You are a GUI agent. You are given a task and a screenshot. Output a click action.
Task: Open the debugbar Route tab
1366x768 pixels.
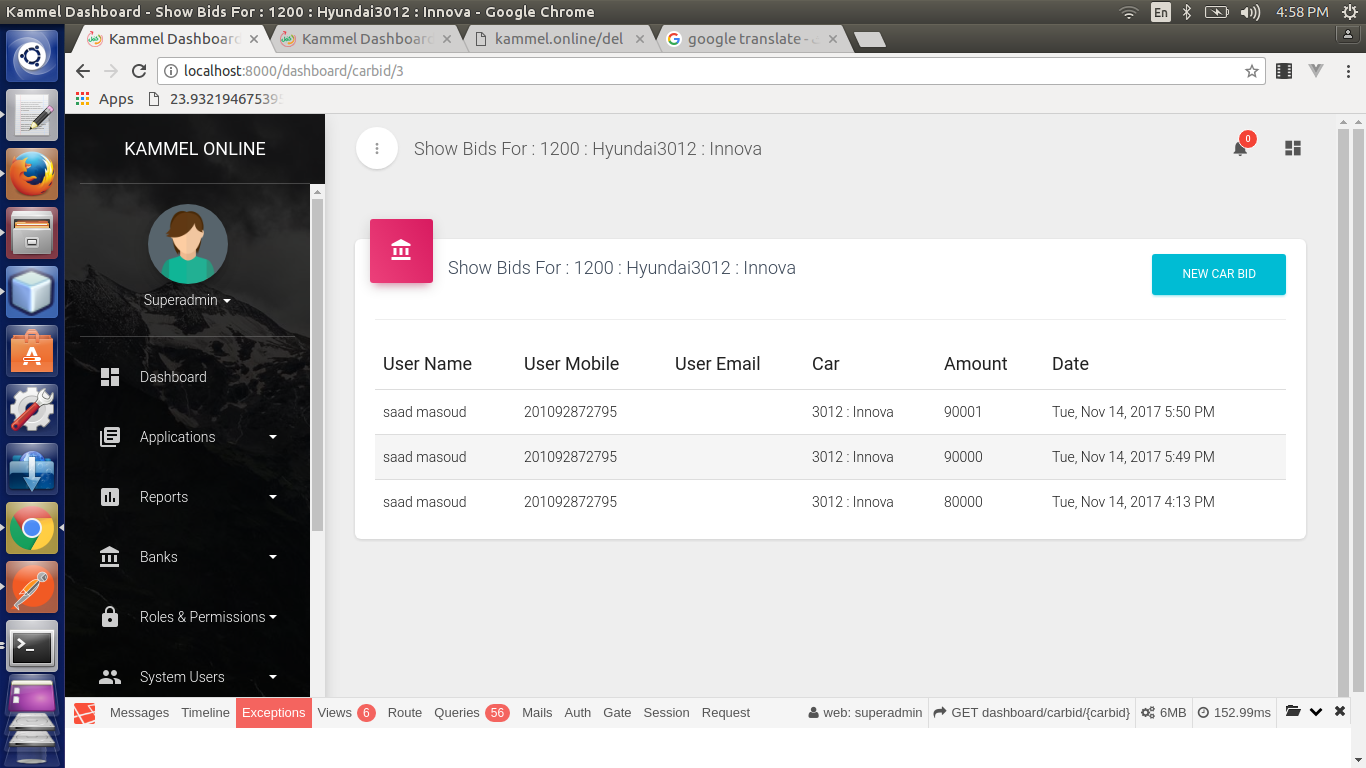coord(405,713)
